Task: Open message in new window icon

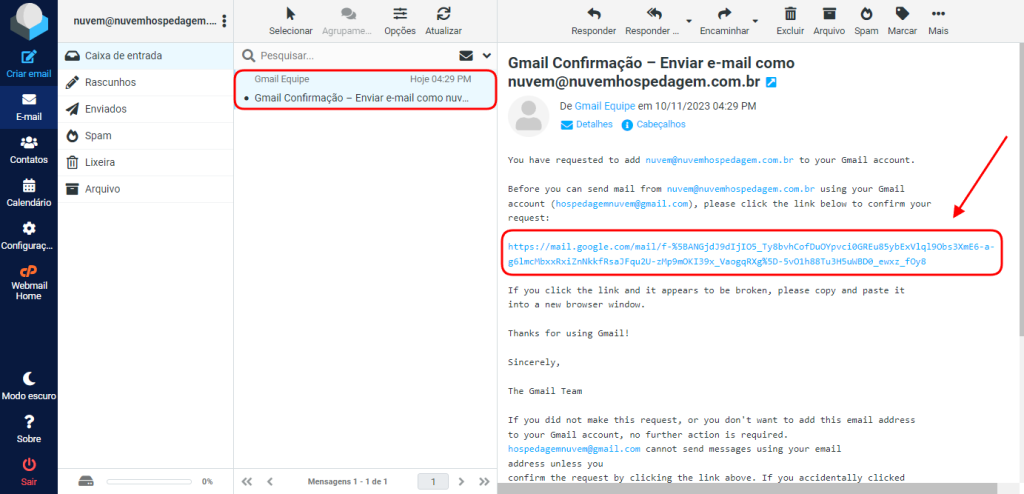Action: 771,83
